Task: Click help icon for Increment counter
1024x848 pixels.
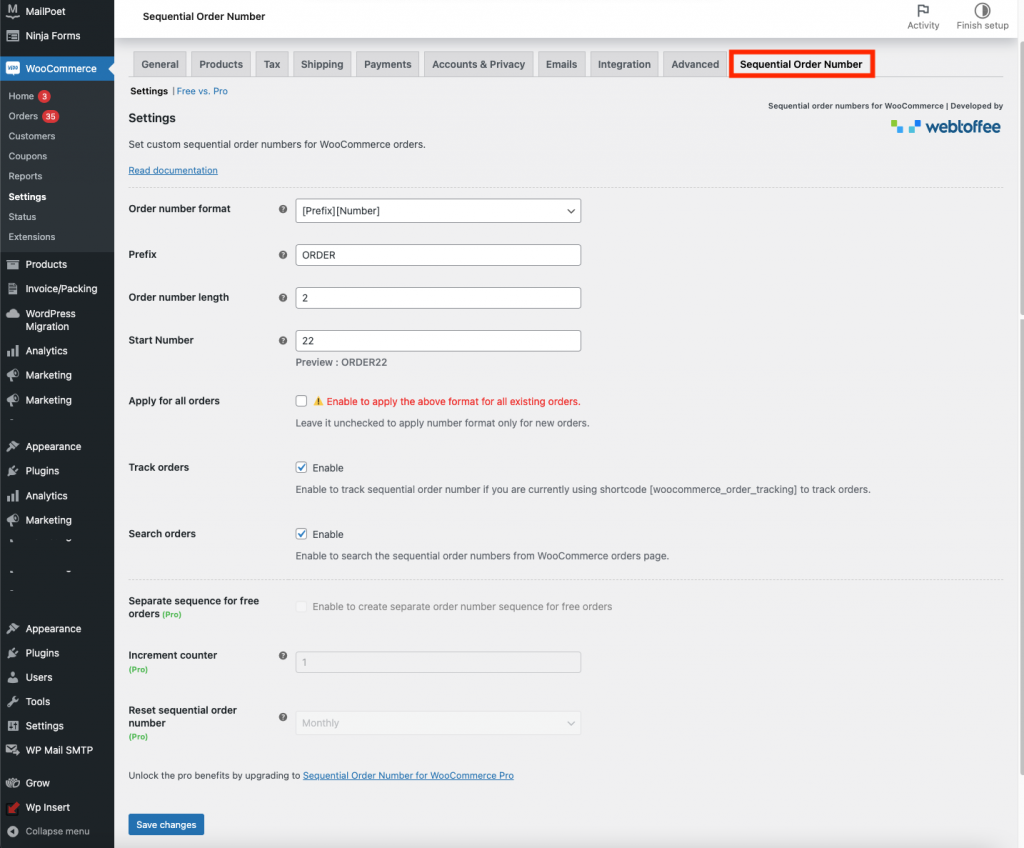Action: (283, 655)
